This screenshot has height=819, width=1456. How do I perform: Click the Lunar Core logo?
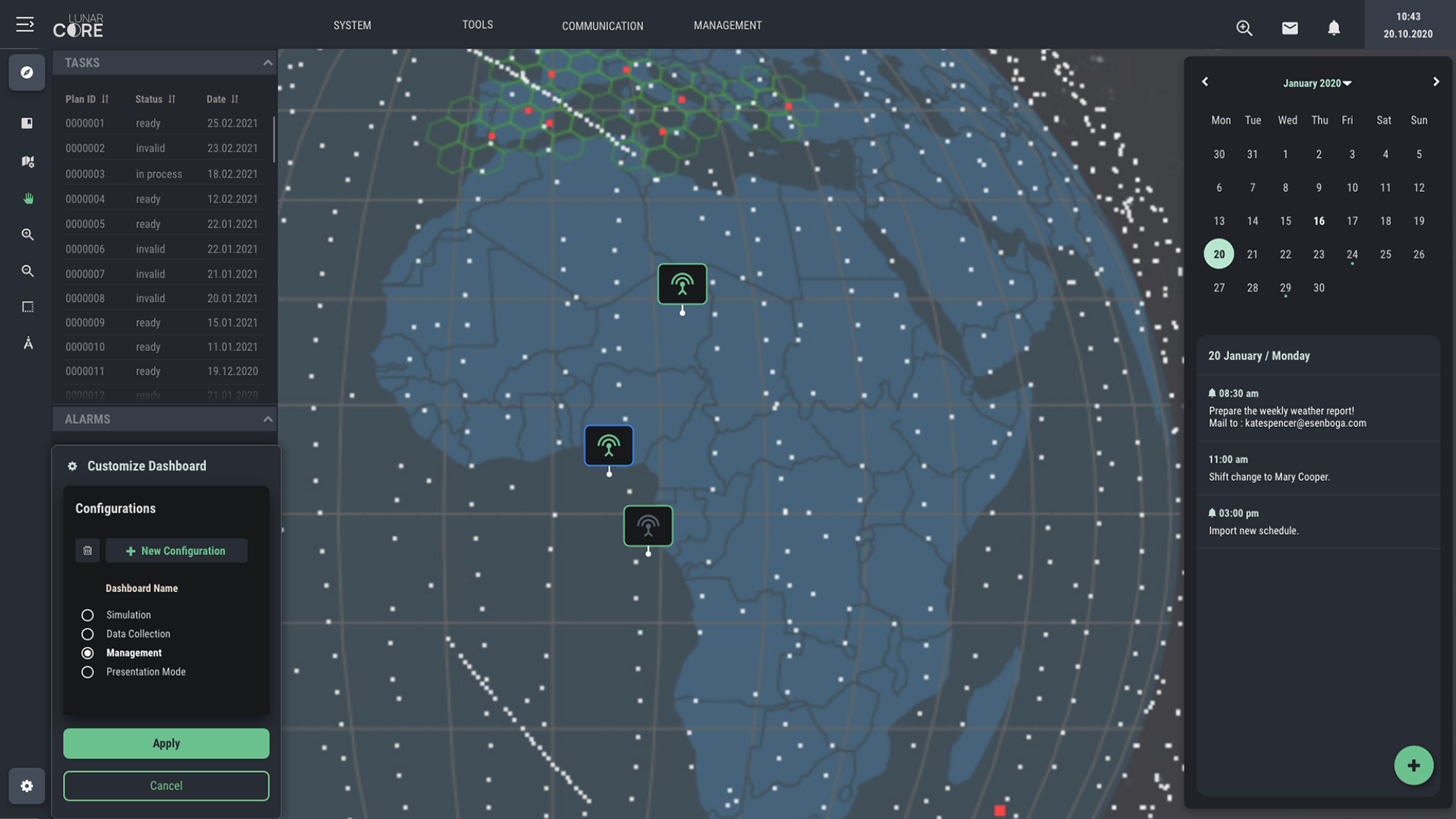78,26
